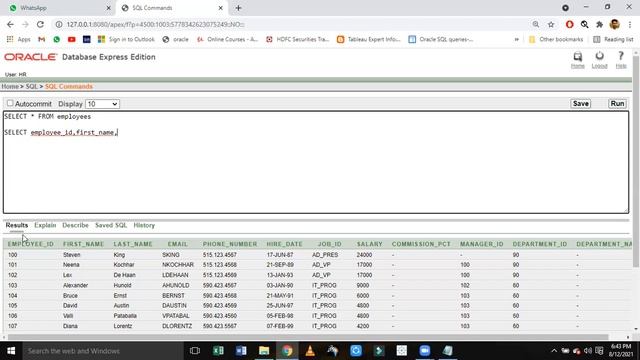Open the Other bookmarks folder
Image resolution: width=640 pixels, height=360 pixels.
[x=556, y=39]
